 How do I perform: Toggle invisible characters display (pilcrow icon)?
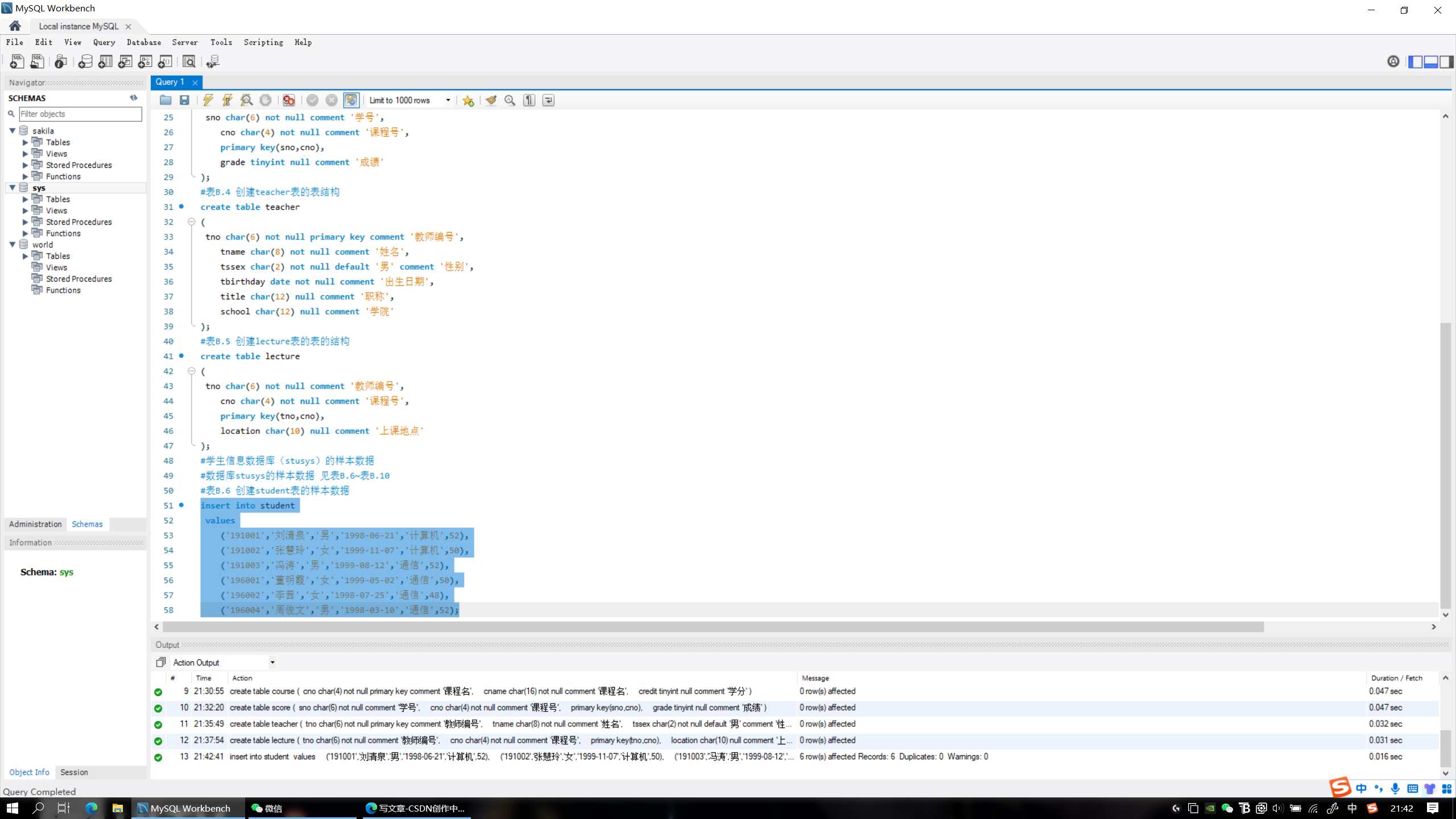coord(529,100)
